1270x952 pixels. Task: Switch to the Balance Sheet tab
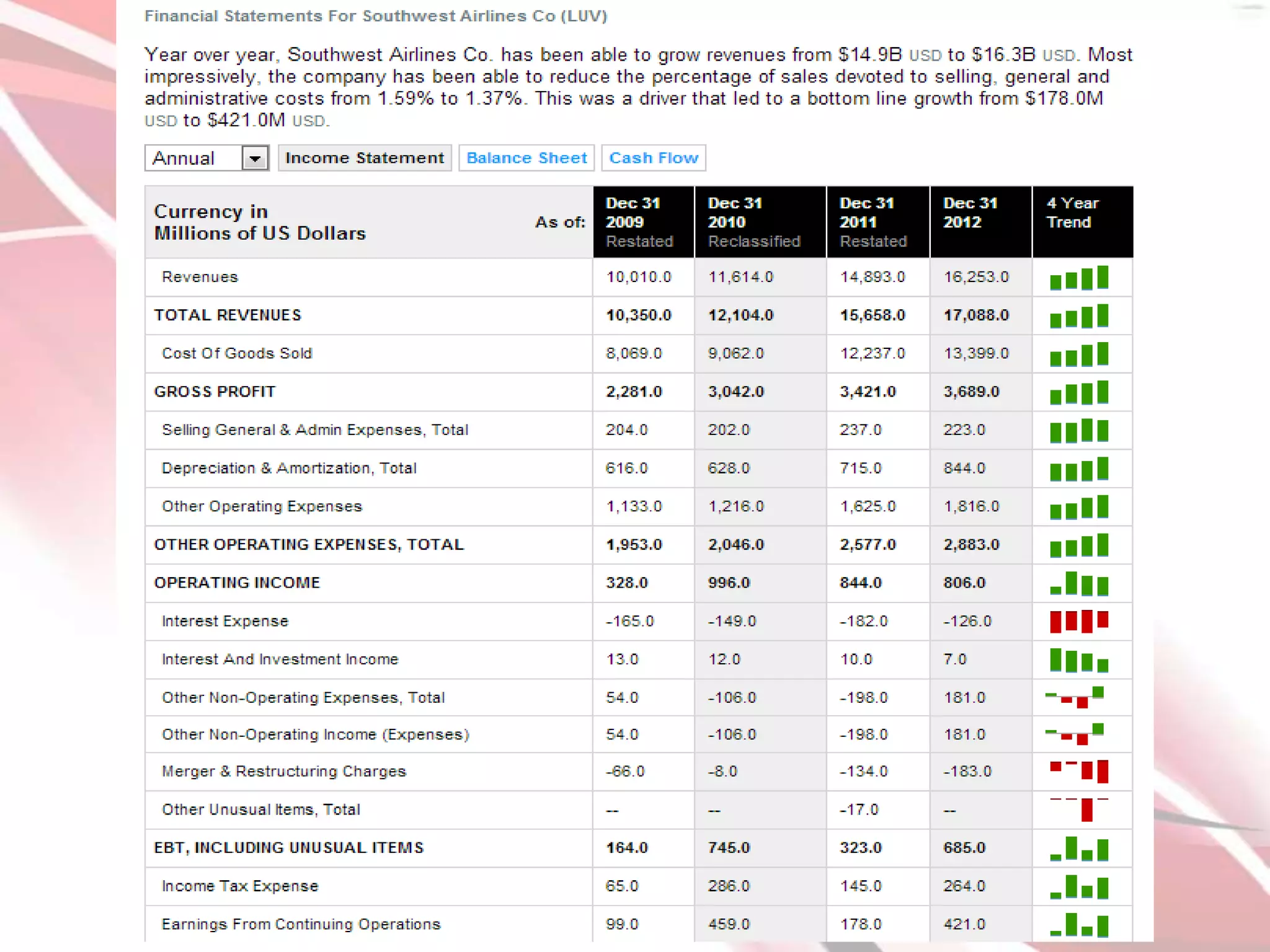point(526,159)
